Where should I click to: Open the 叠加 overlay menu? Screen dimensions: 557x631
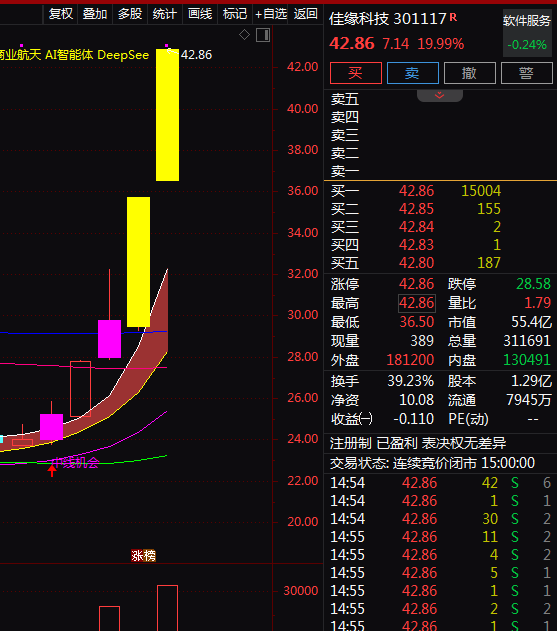point(95,14)
